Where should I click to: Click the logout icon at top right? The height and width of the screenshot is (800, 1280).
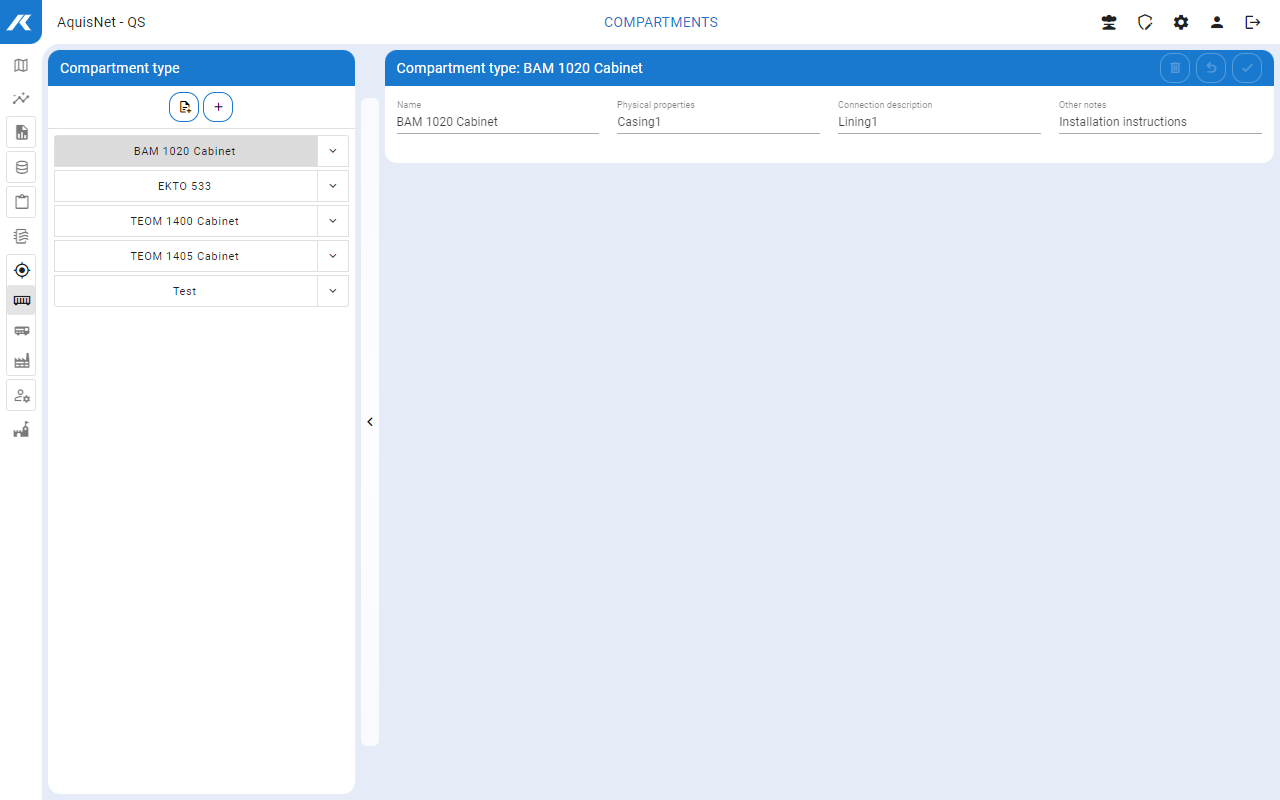[1252, 22]
